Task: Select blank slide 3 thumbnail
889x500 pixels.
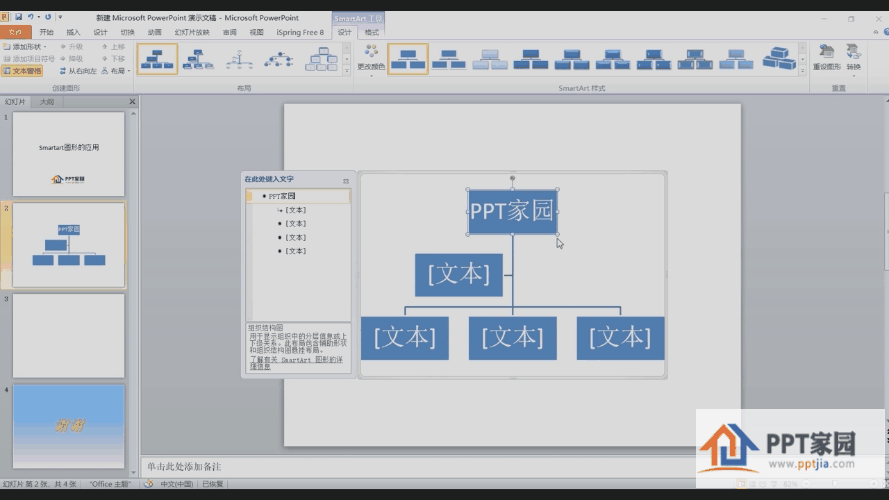Action: (x=69, y=336)
